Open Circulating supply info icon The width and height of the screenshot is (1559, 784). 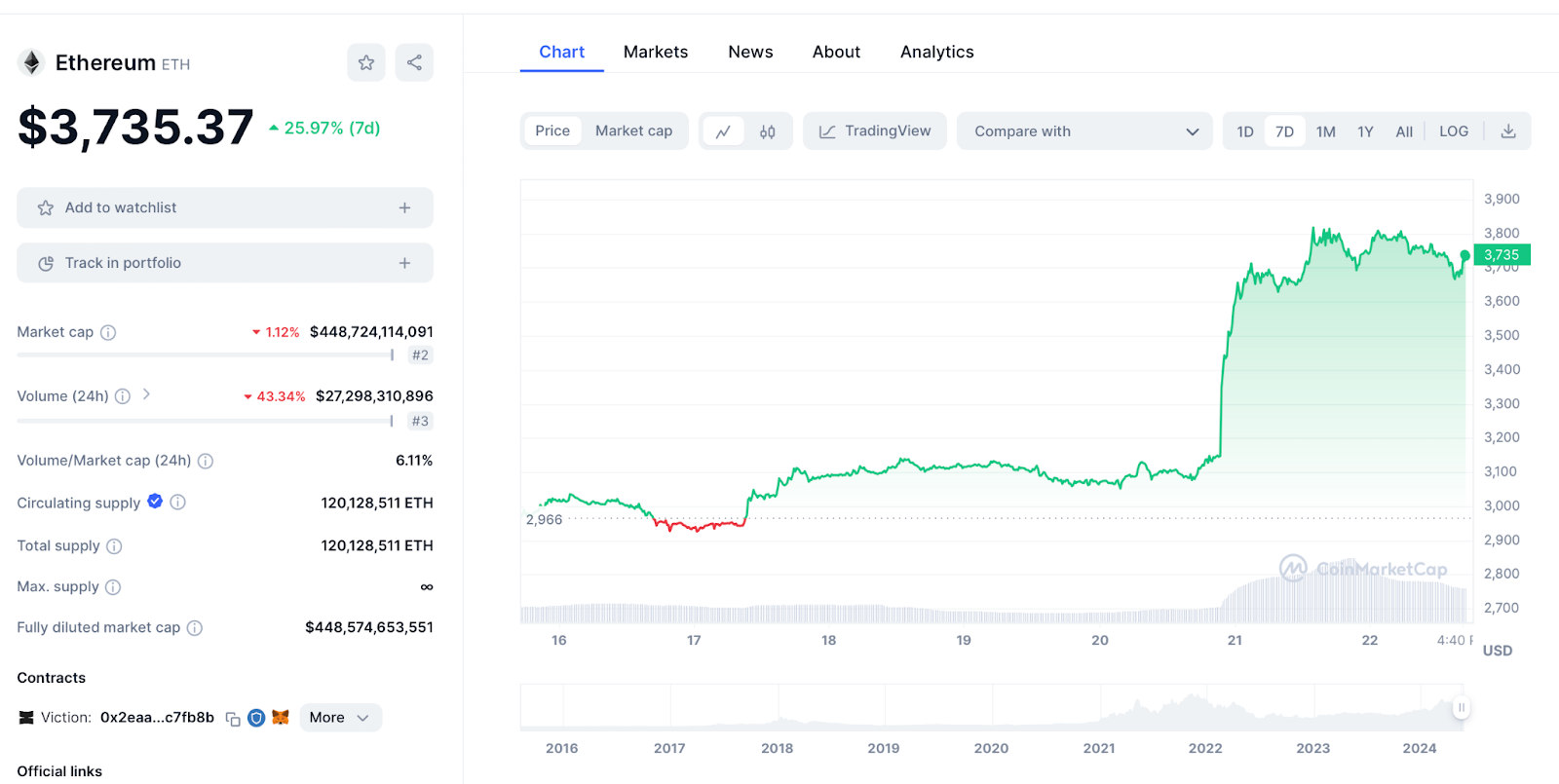pos(177,503)
